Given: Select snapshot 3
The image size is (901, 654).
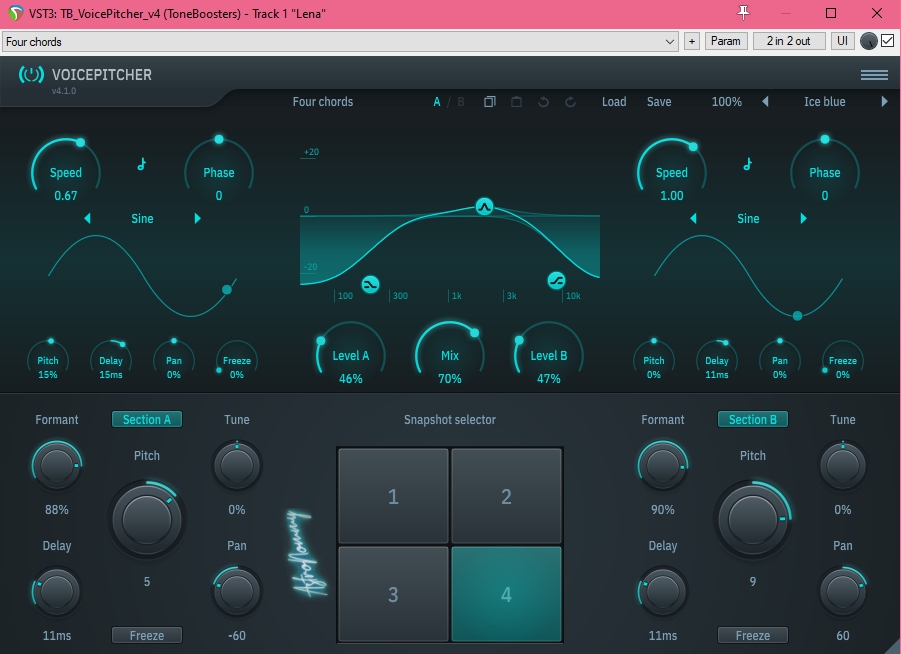Looking at the screenshot, I should [393, 594].
